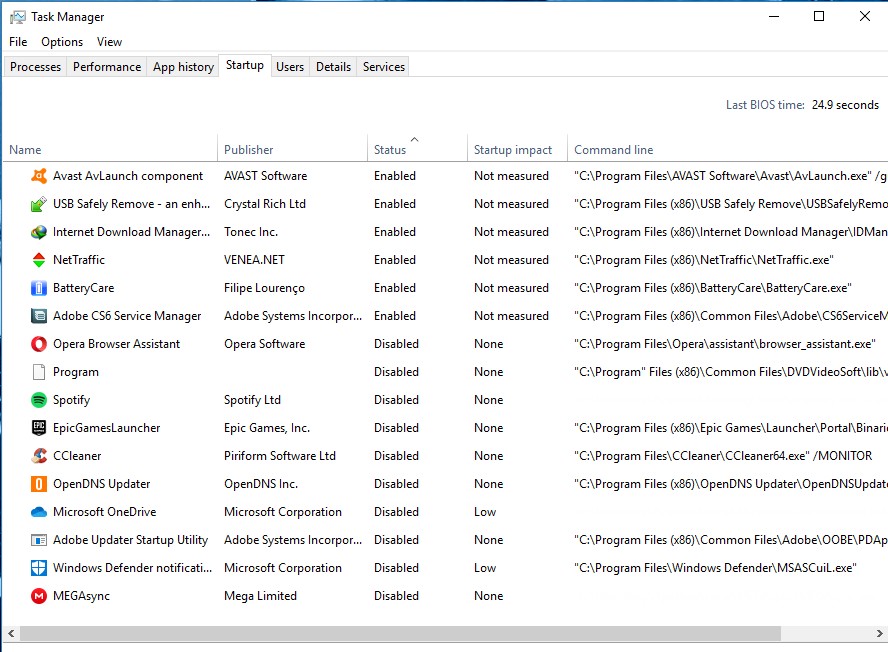Click the NetTraffic arrows icon

[x=39, y=260]
